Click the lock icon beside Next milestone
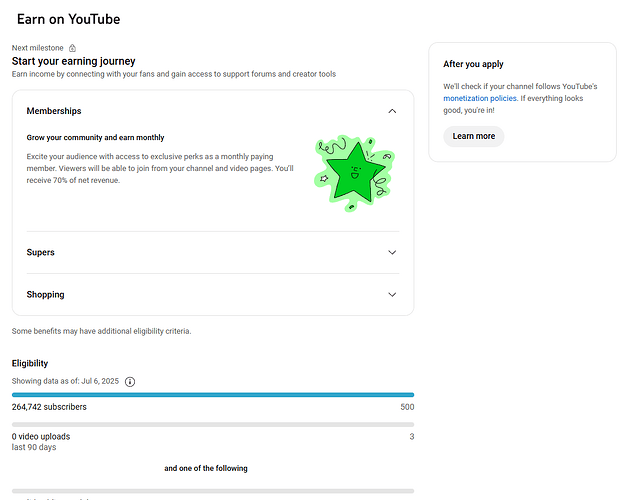This screenshot has height=500, width=622. (x=72, y=48)
